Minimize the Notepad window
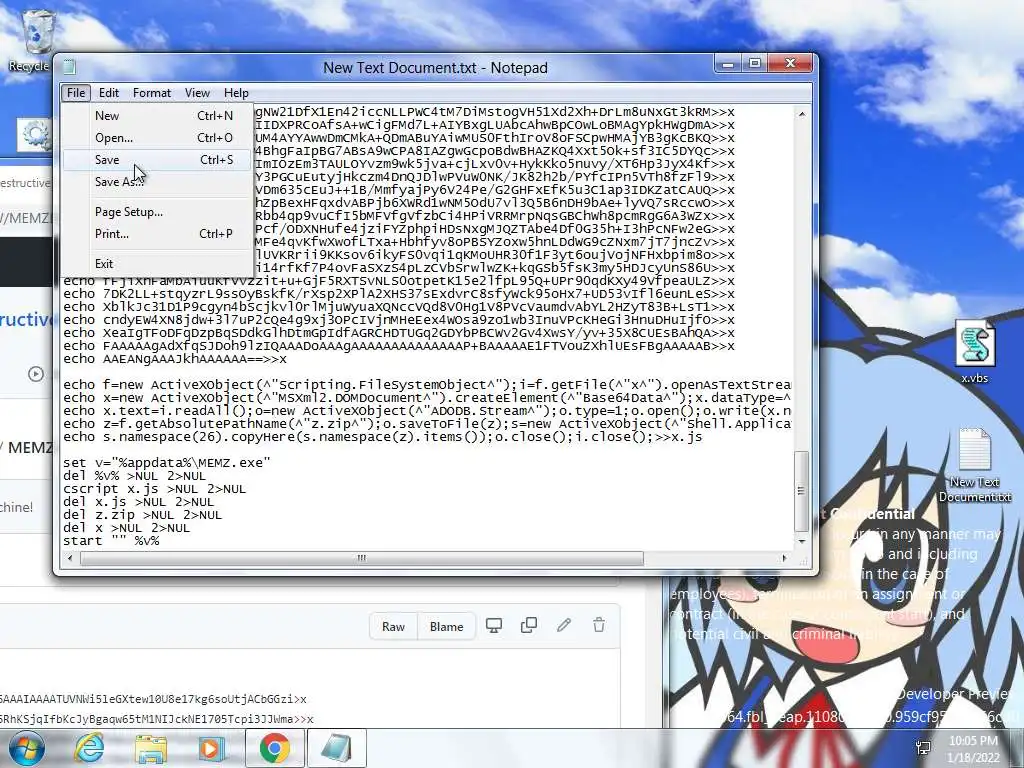 click(x=728, y=63)
